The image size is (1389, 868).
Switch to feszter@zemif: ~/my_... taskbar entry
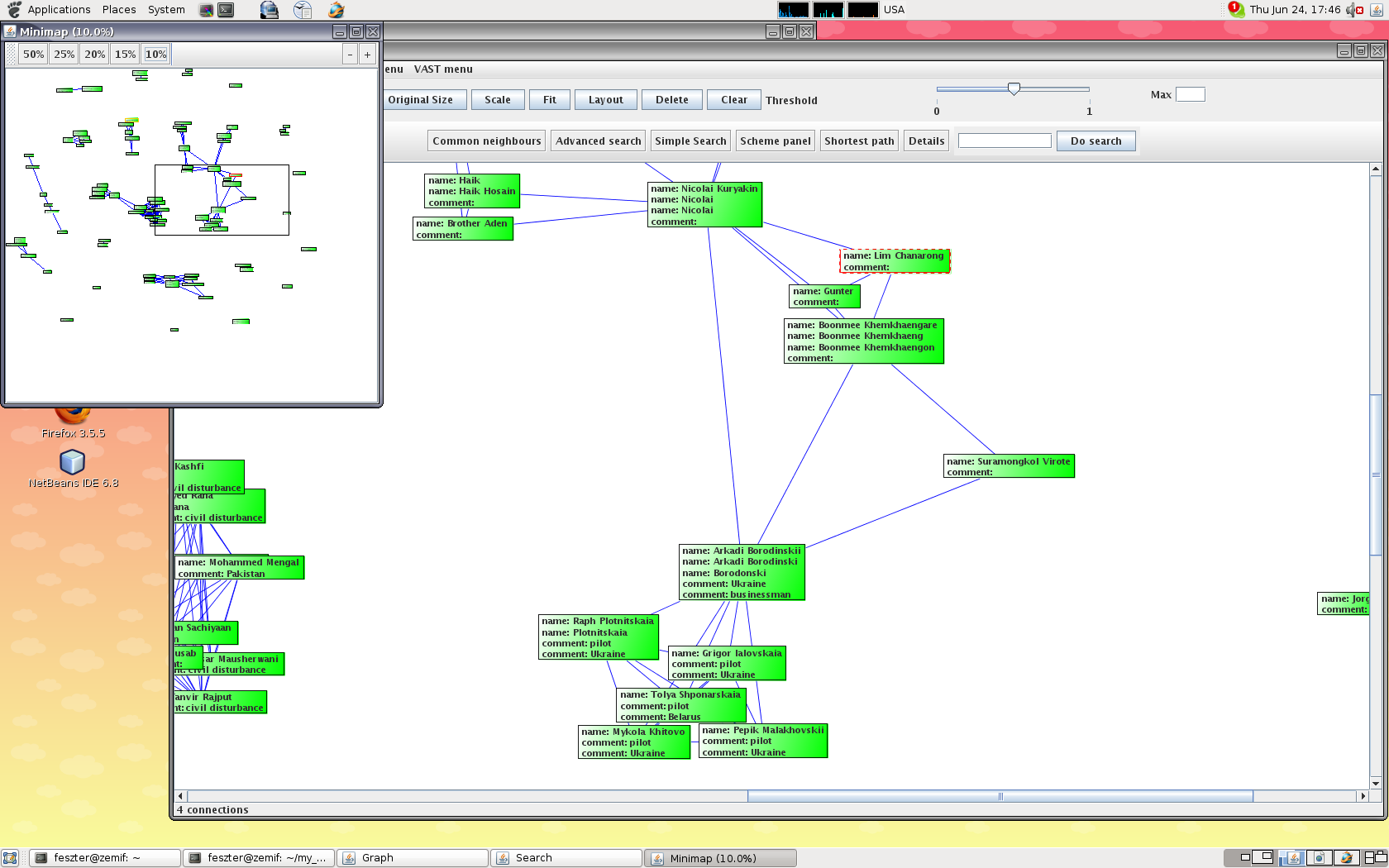259,858
